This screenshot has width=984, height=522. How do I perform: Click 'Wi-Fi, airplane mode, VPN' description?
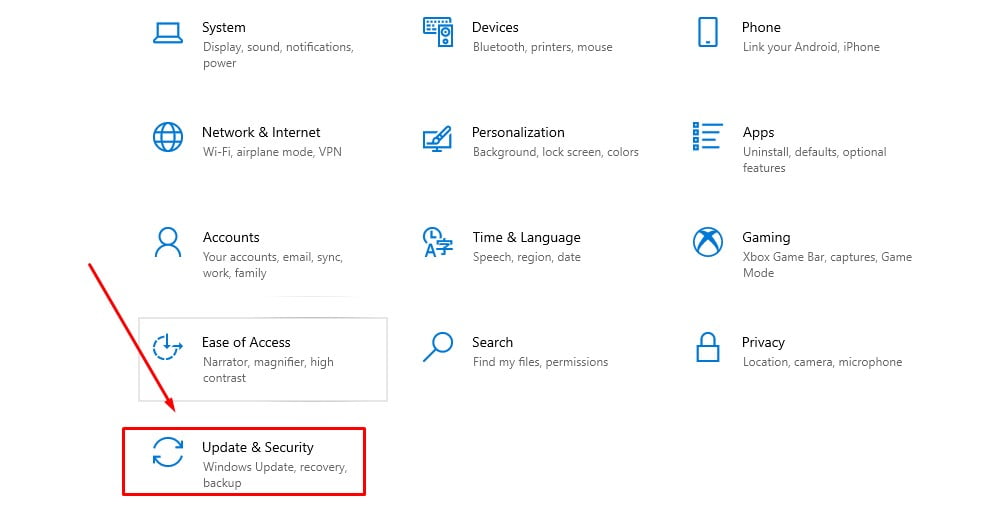pyautogui.click(x=272, y=152)
